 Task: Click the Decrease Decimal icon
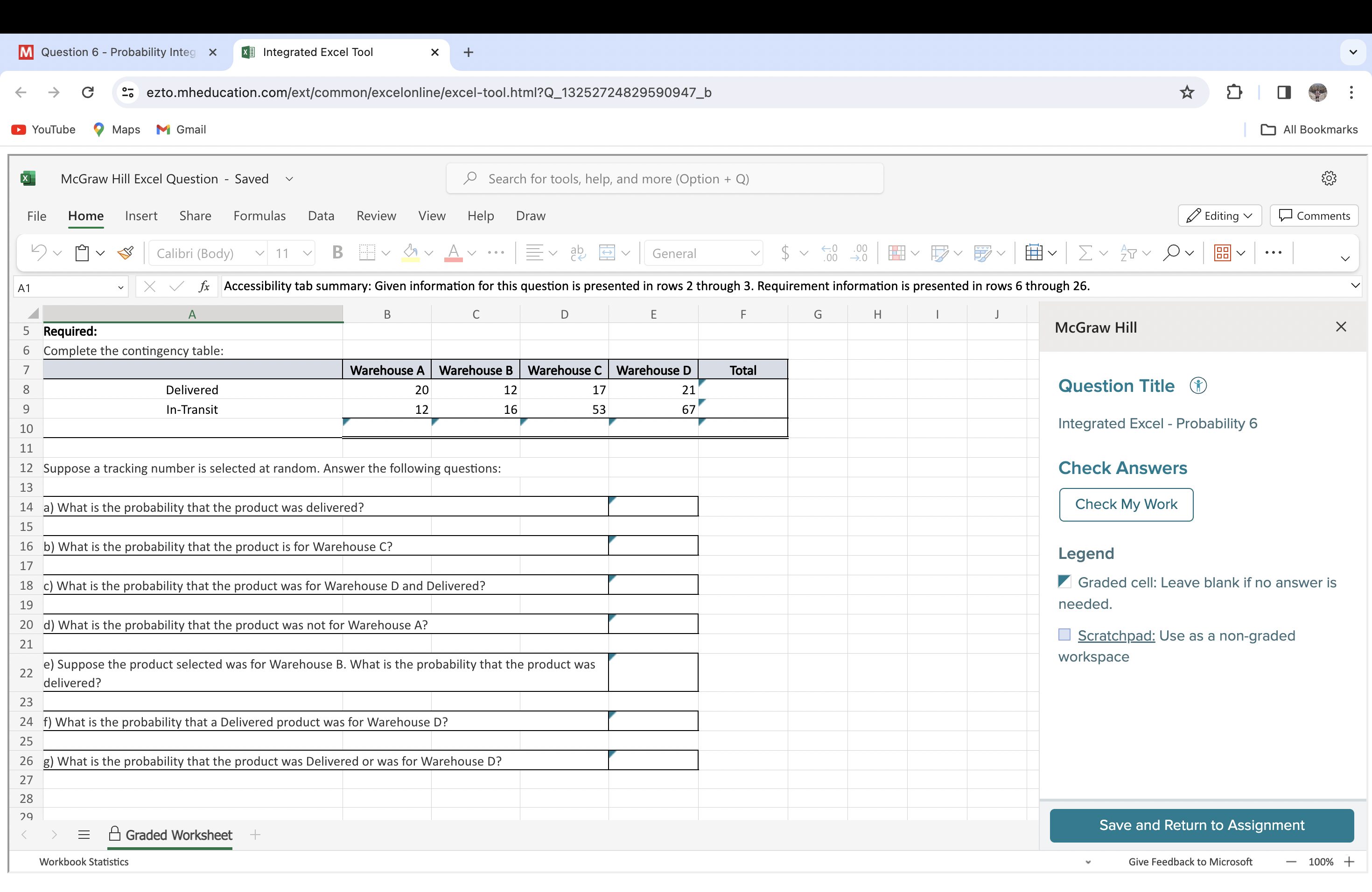[x=858, y=253]
